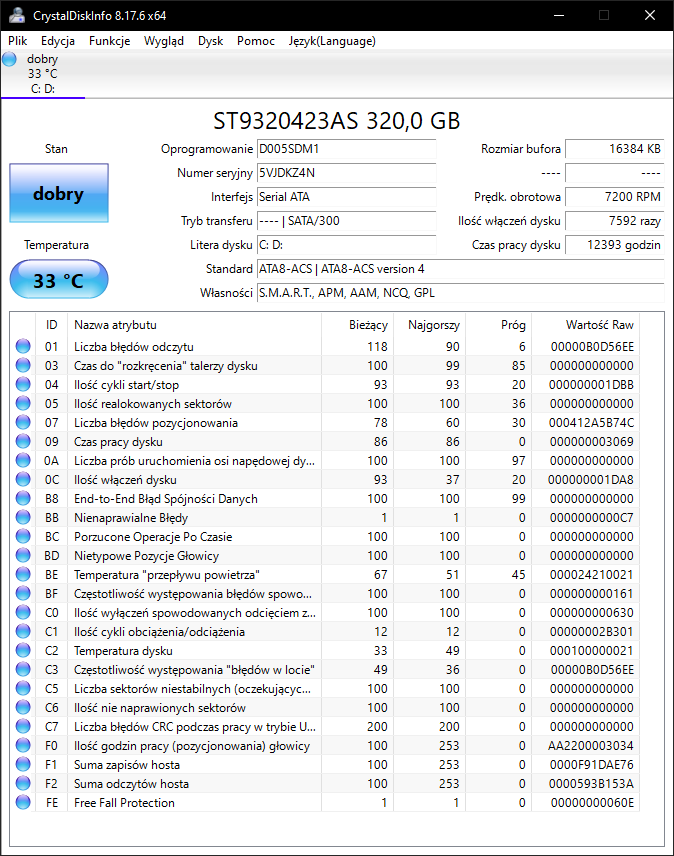This screenshot has width=674, height=856.
Task: Click the buffer size field 16384 KB
Action: [x=615, y=149]
